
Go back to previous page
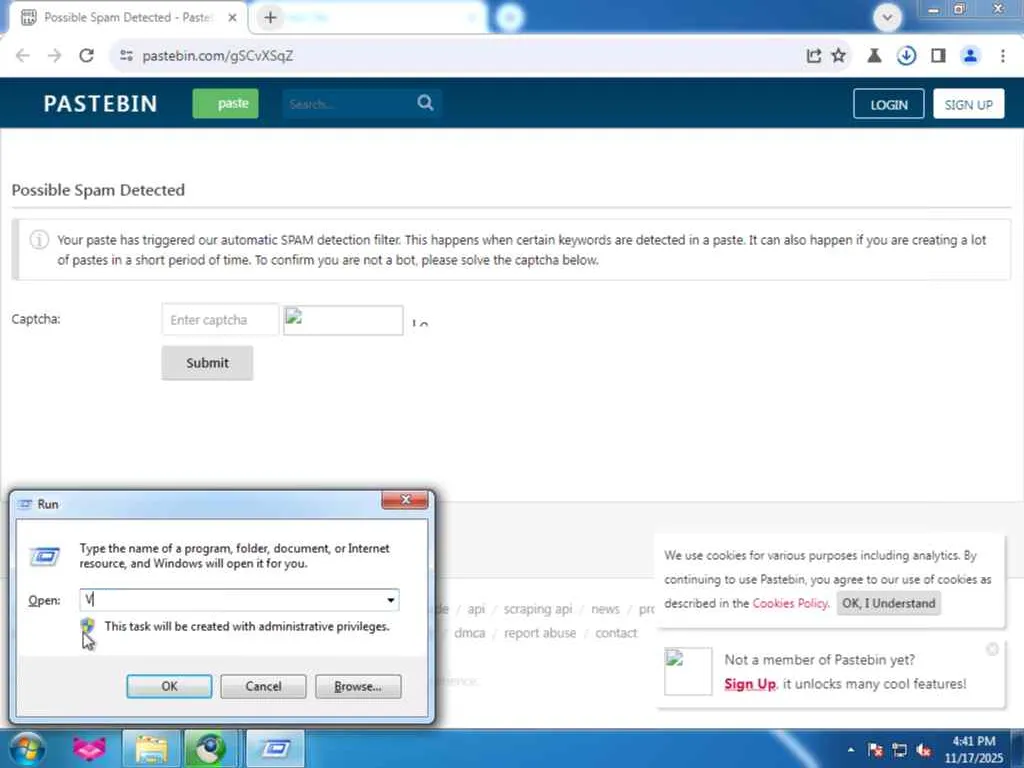pyautogui.click(x=23, y=56)
